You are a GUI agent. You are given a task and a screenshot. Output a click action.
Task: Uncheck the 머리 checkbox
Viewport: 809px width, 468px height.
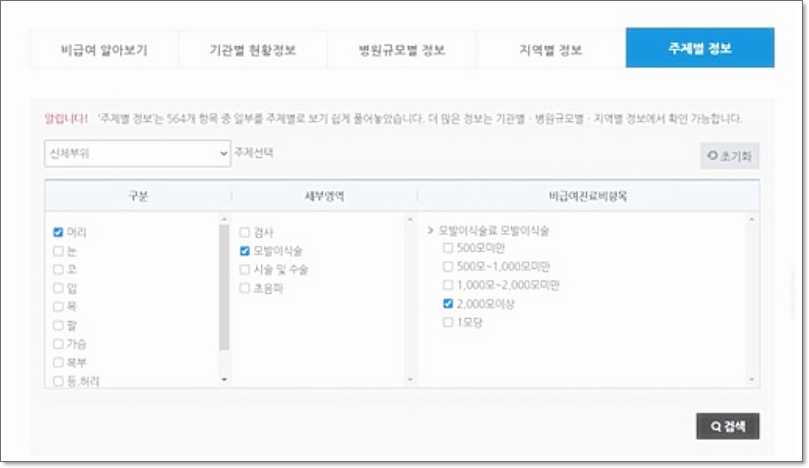pyautogui.click(x=58, y=232)
